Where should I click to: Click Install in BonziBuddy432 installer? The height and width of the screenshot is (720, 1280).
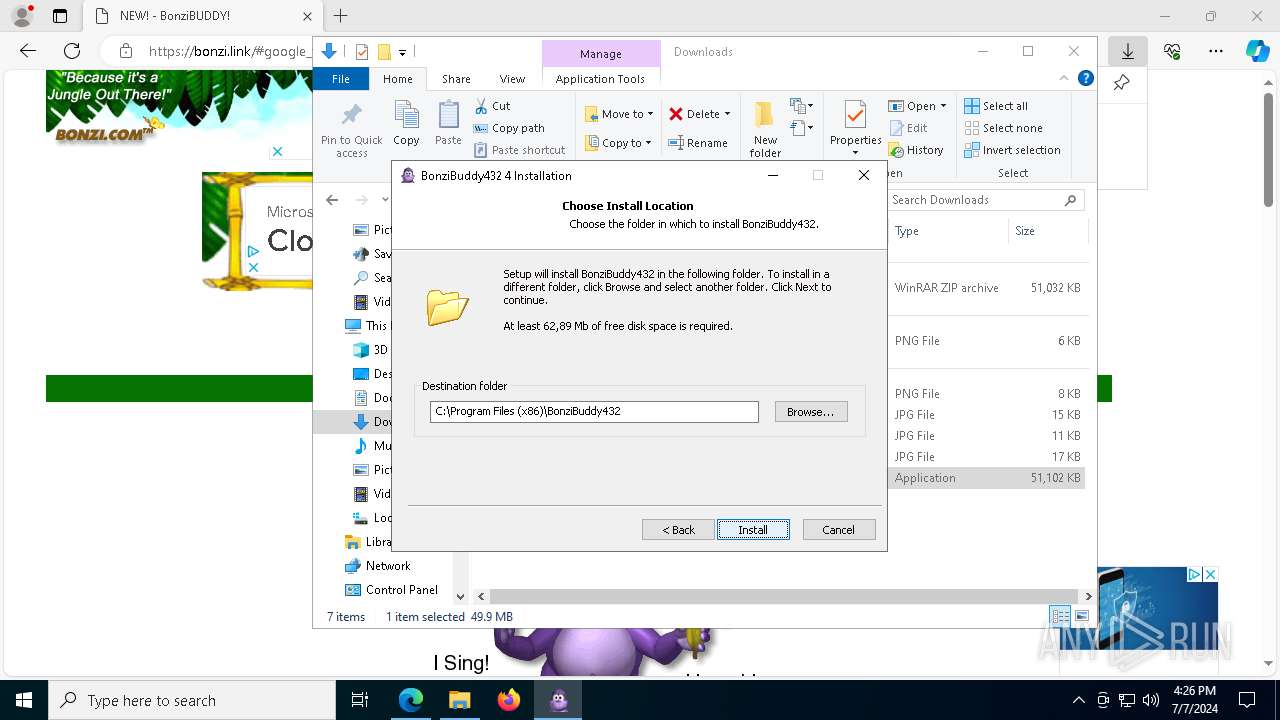753,530
